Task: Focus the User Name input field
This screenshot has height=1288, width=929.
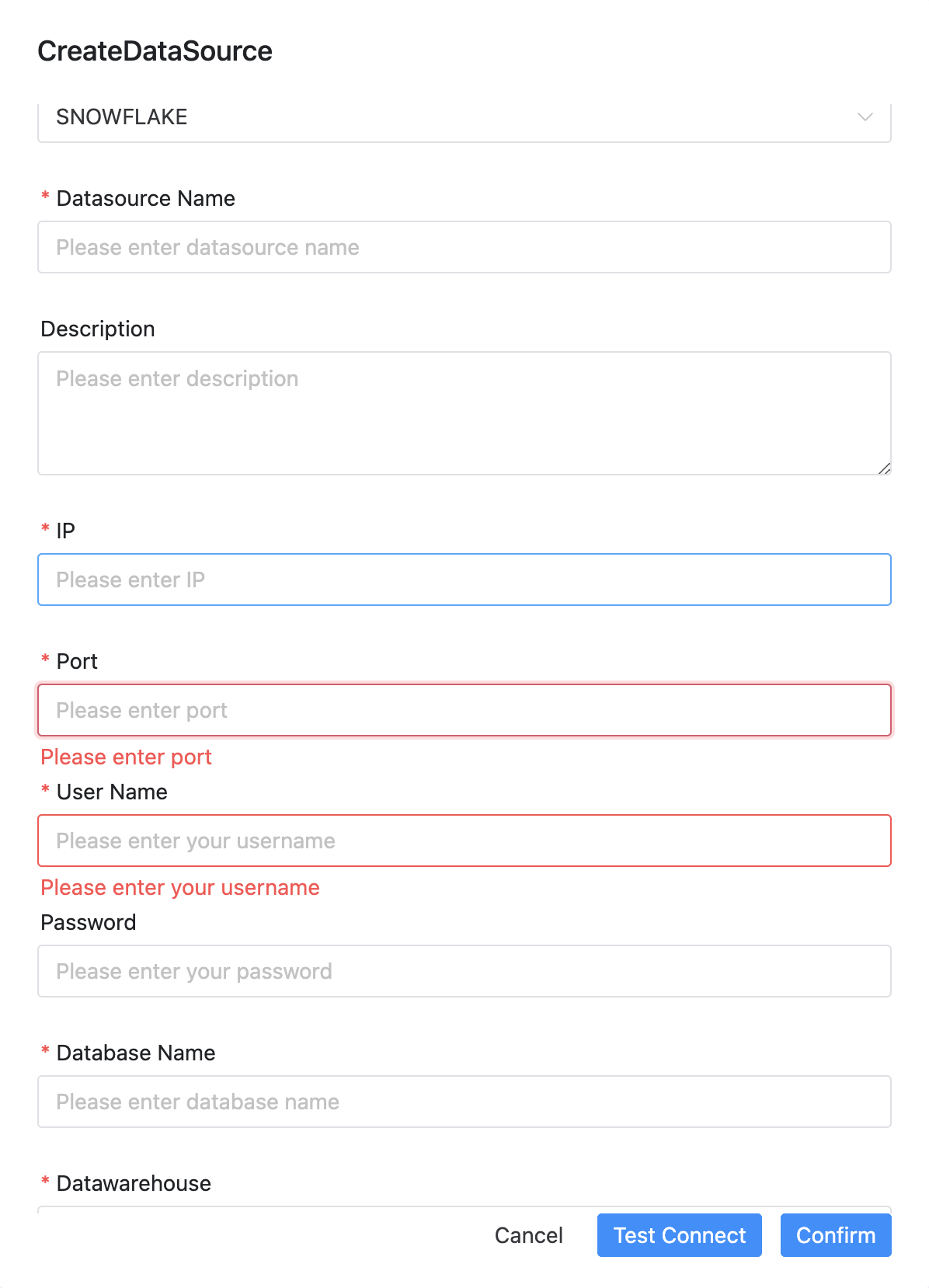Action: coord(464,841)
